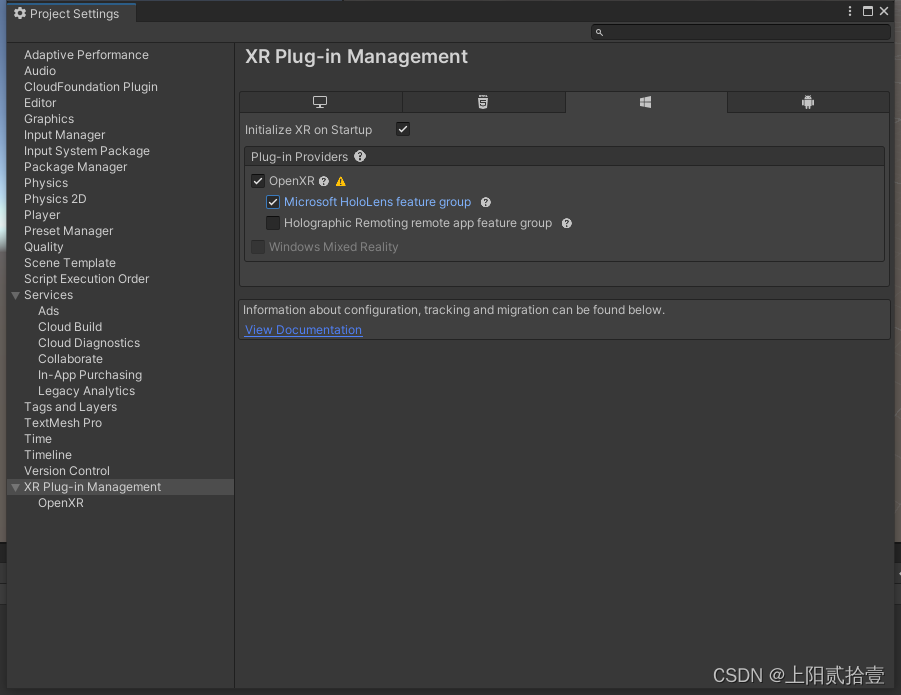Open Physics 2D settings
This screenshot has height=695, width=901.
[55, 199]
